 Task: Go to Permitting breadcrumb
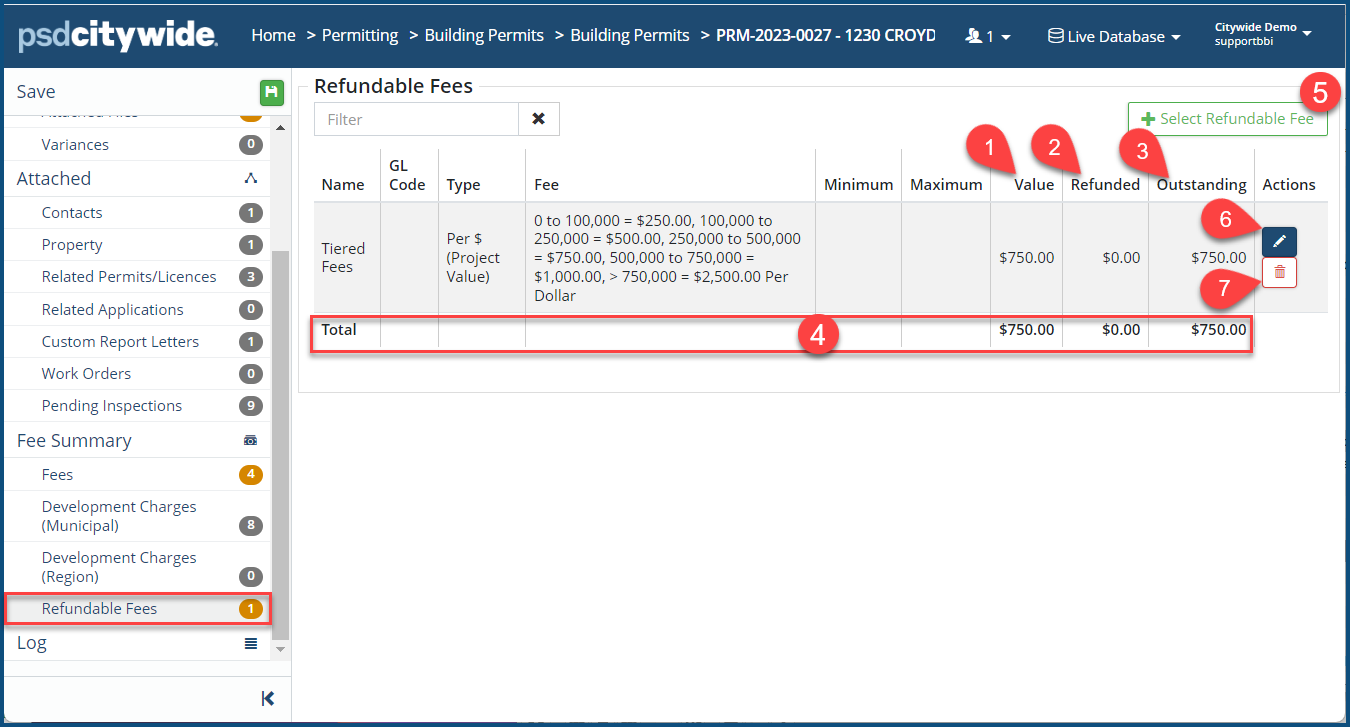(360, 35)
